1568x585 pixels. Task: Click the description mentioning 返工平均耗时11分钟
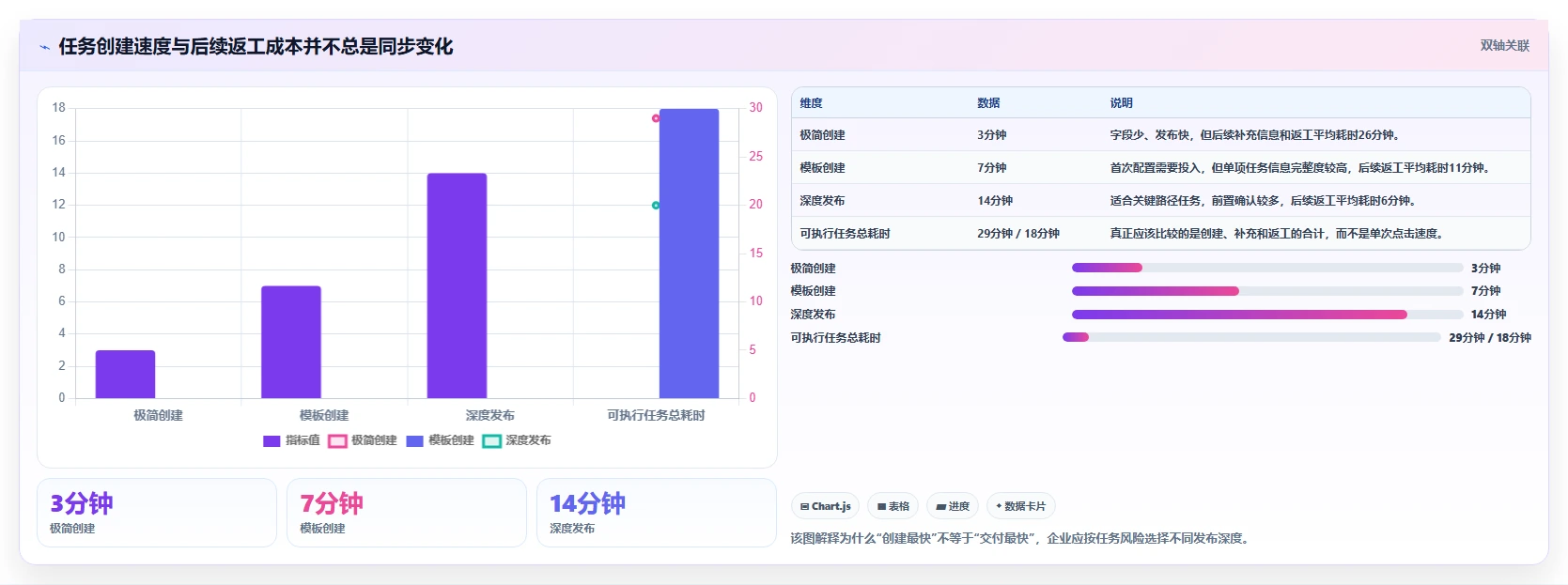pyautogui.click(x=1302, y=168)
